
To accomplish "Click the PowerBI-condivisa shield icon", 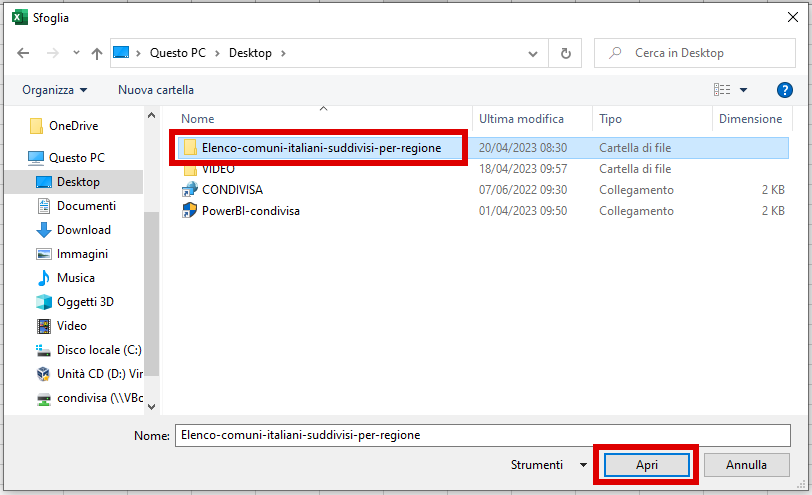I will pyautogui.click(x=190, y=211).
